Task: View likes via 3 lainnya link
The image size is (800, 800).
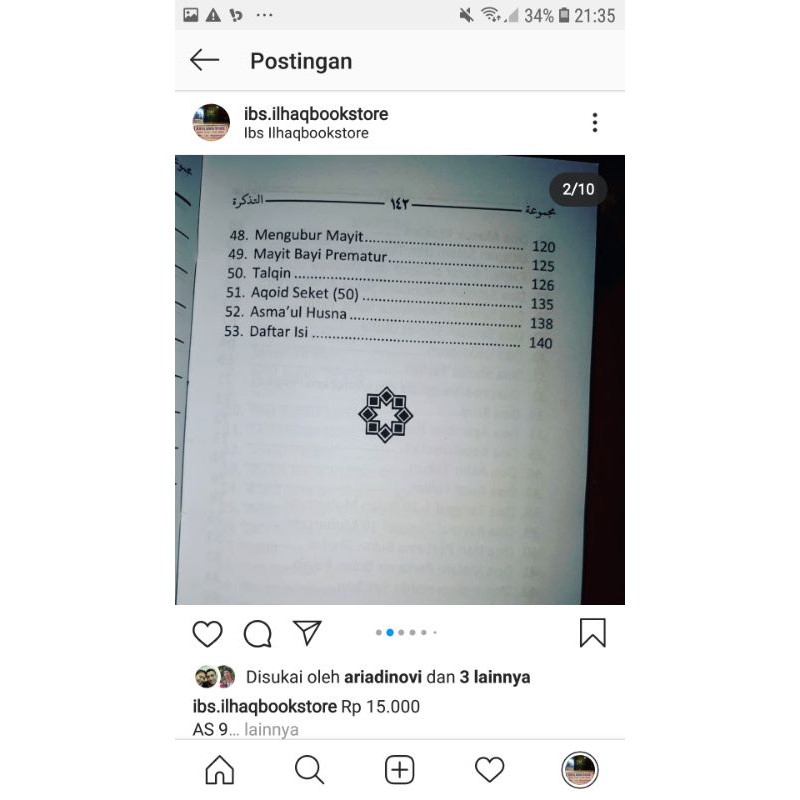Action: [x=494, y=677]
